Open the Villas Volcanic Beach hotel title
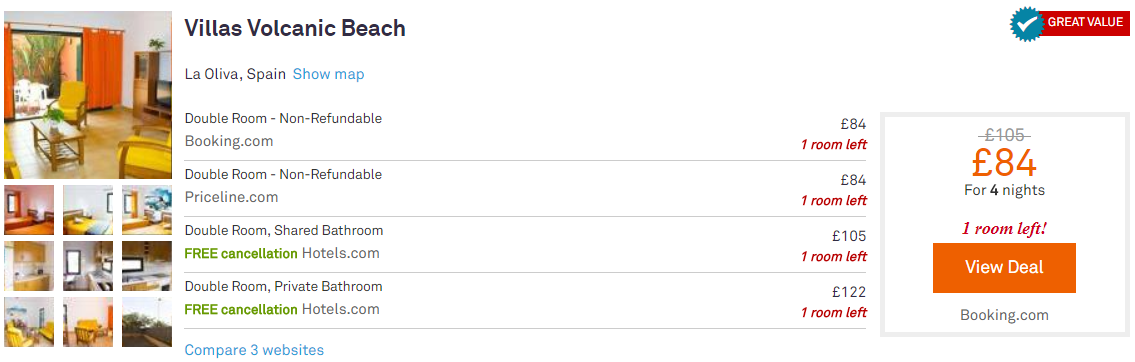The width and height of the screenshot is (1135, 362). pos(295,28)
